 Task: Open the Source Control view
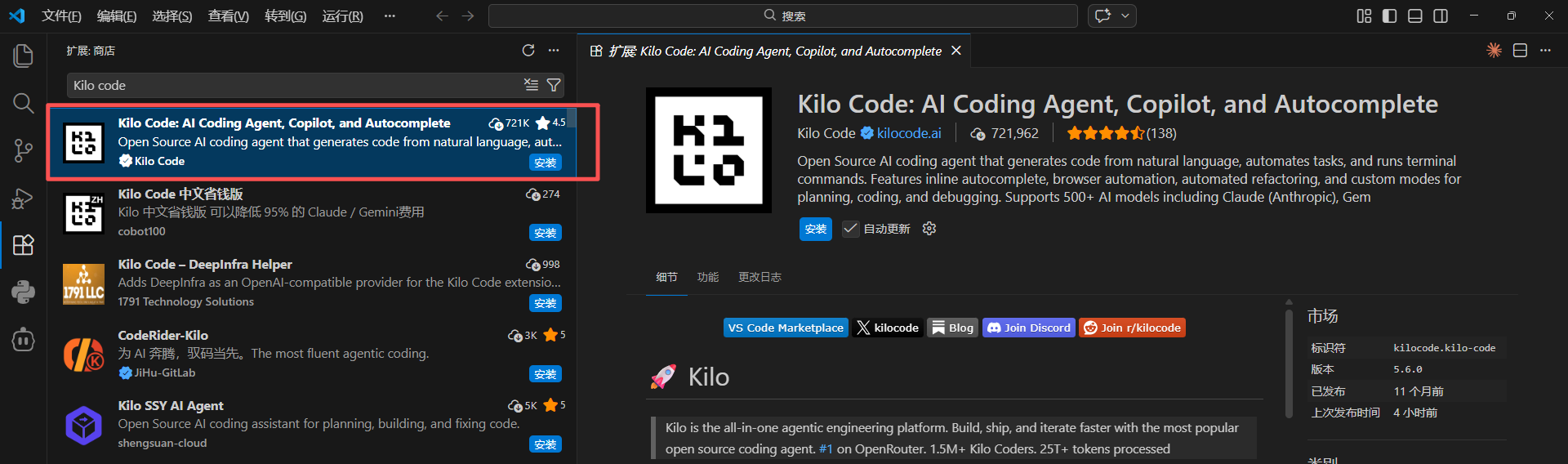coord(23,150)
